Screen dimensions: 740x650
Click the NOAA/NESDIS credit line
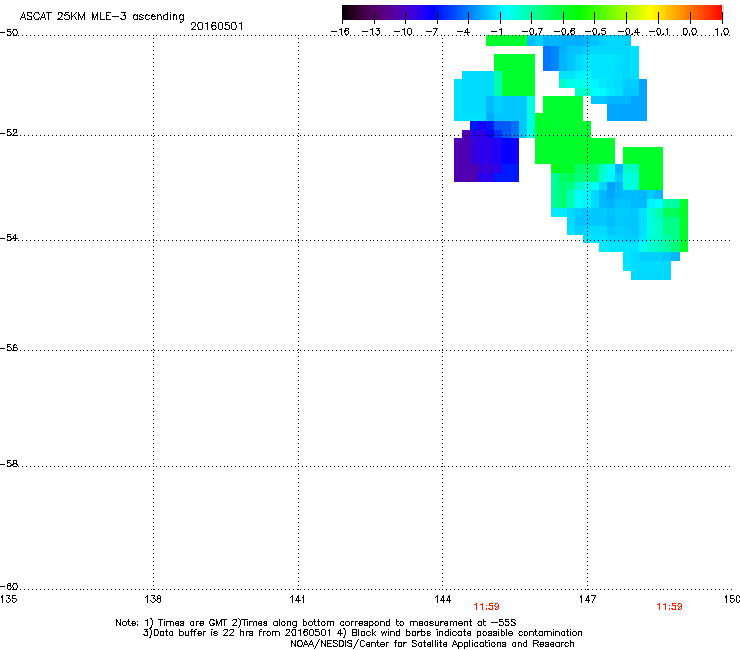tap(432, 643)
